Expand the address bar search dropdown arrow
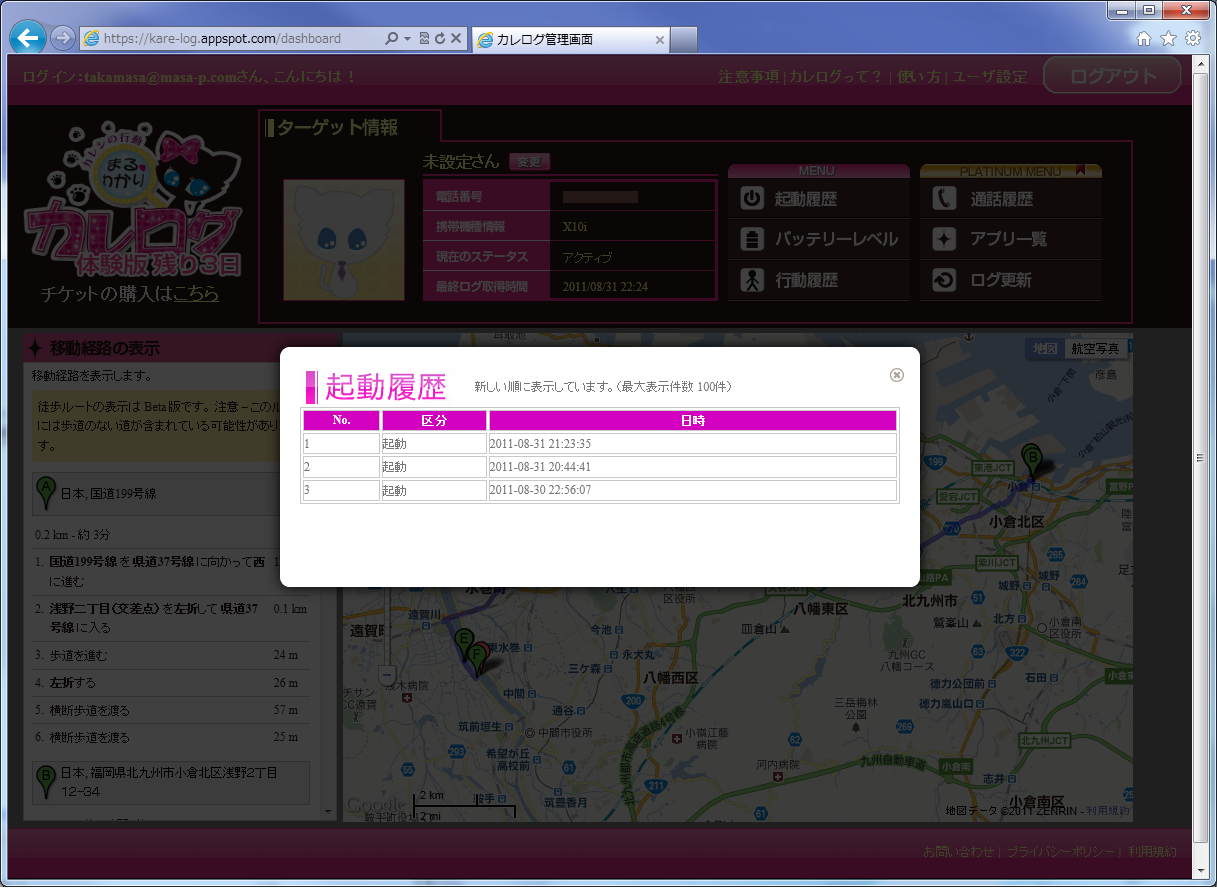1217x888 pixels. coord(408,39)
